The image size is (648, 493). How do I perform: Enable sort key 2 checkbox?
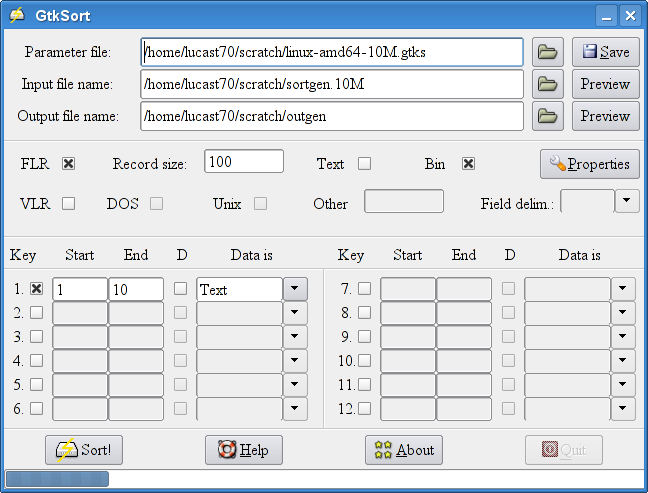[x=37, y=312]
